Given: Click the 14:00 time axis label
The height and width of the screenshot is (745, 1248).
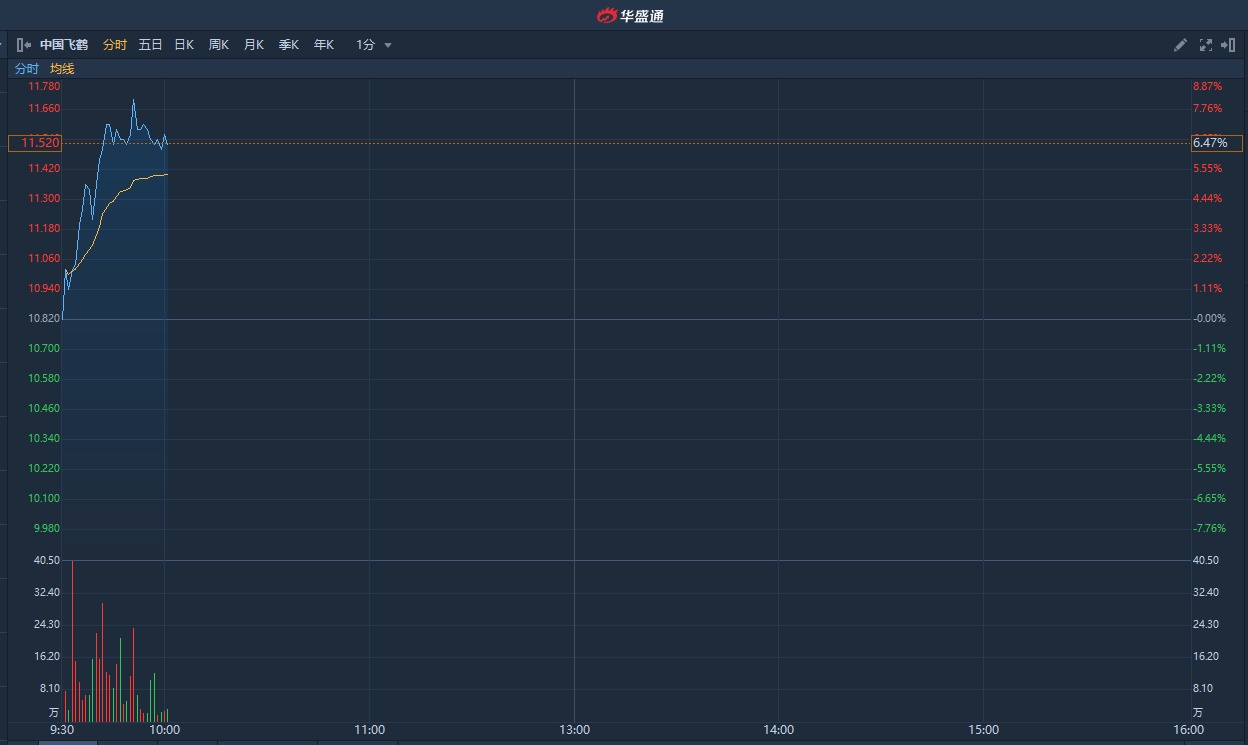Looking at the screenshot, I should pos(778,730).
